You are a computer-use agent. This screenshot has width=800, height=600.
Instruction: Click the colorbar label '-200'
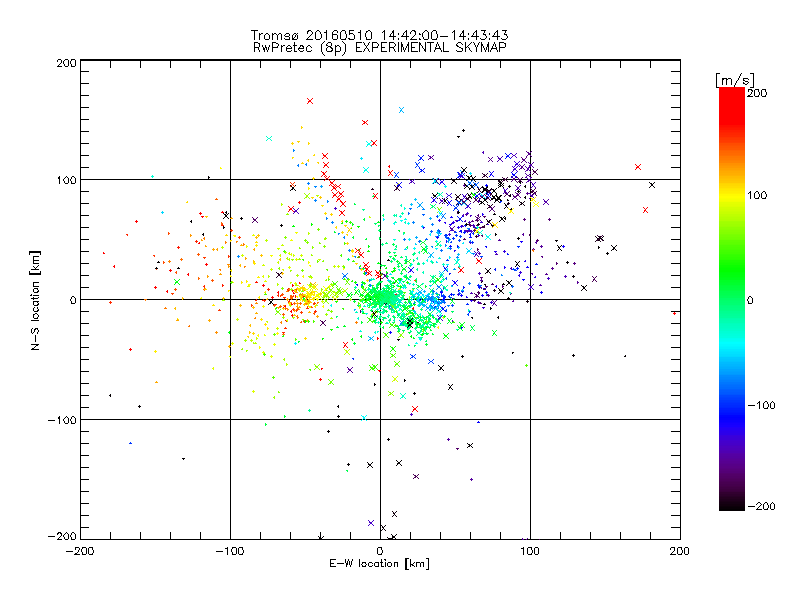[x=761, y=506]
